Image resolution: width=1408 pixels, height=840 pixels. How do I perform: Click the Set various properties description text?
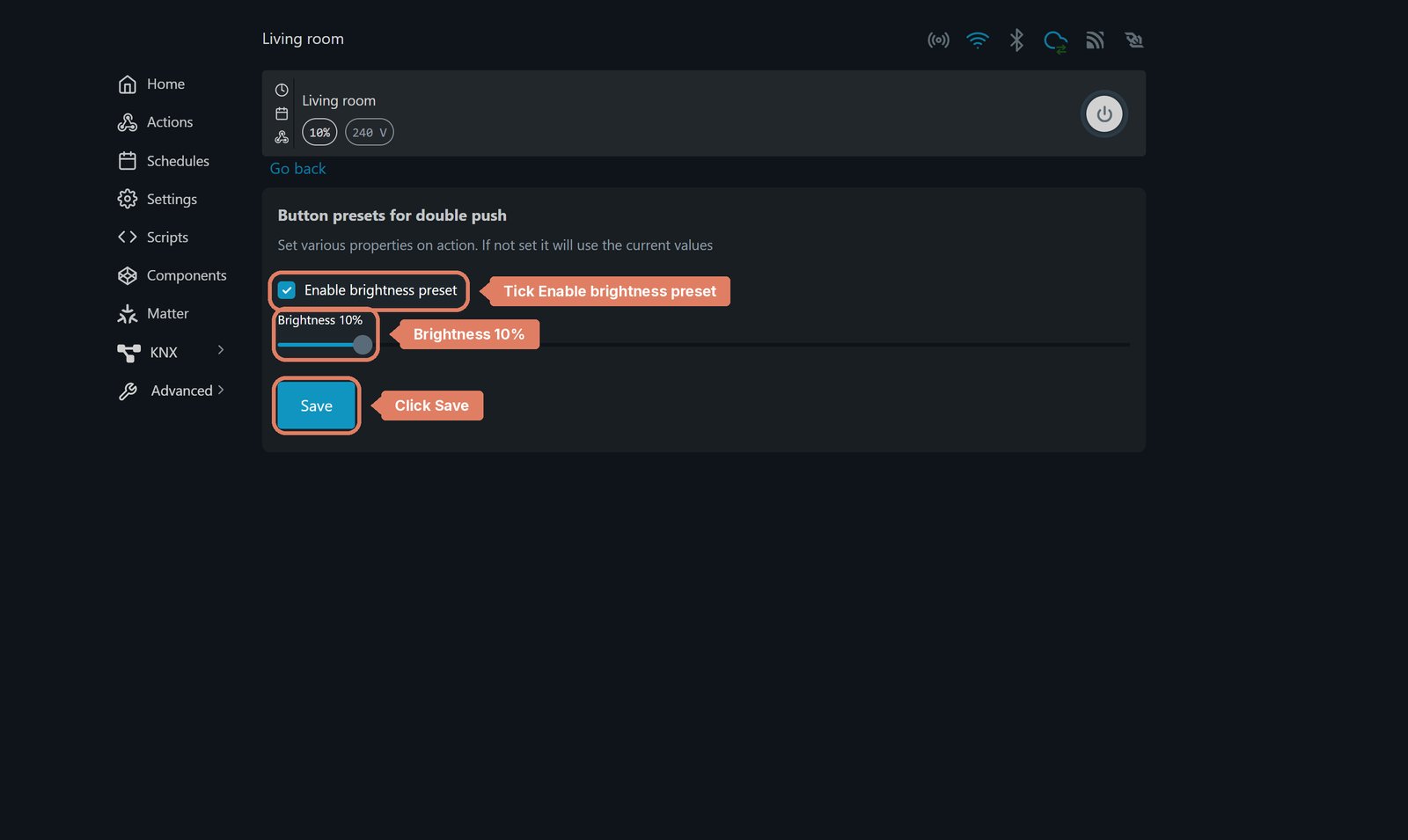coord(495,245)
